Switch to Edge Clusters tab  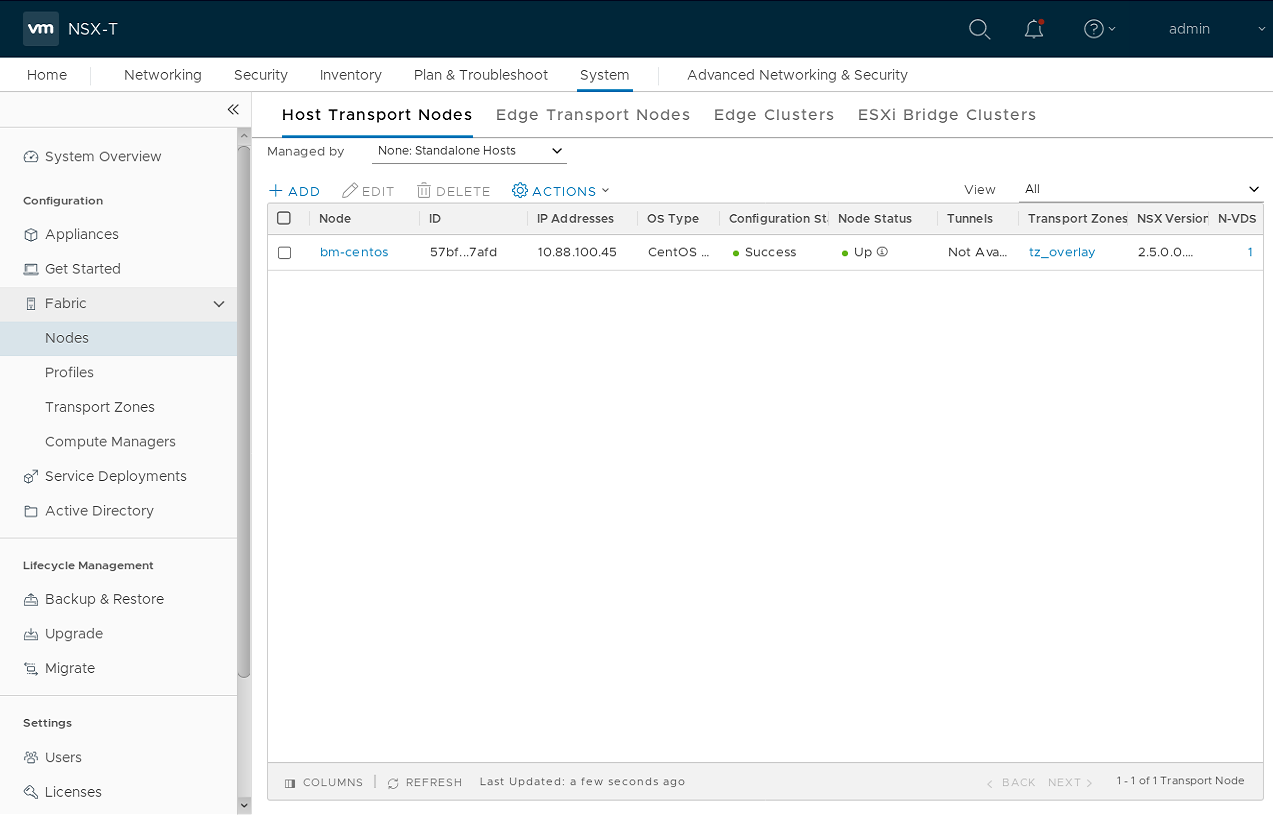click(x=774, y=115)
